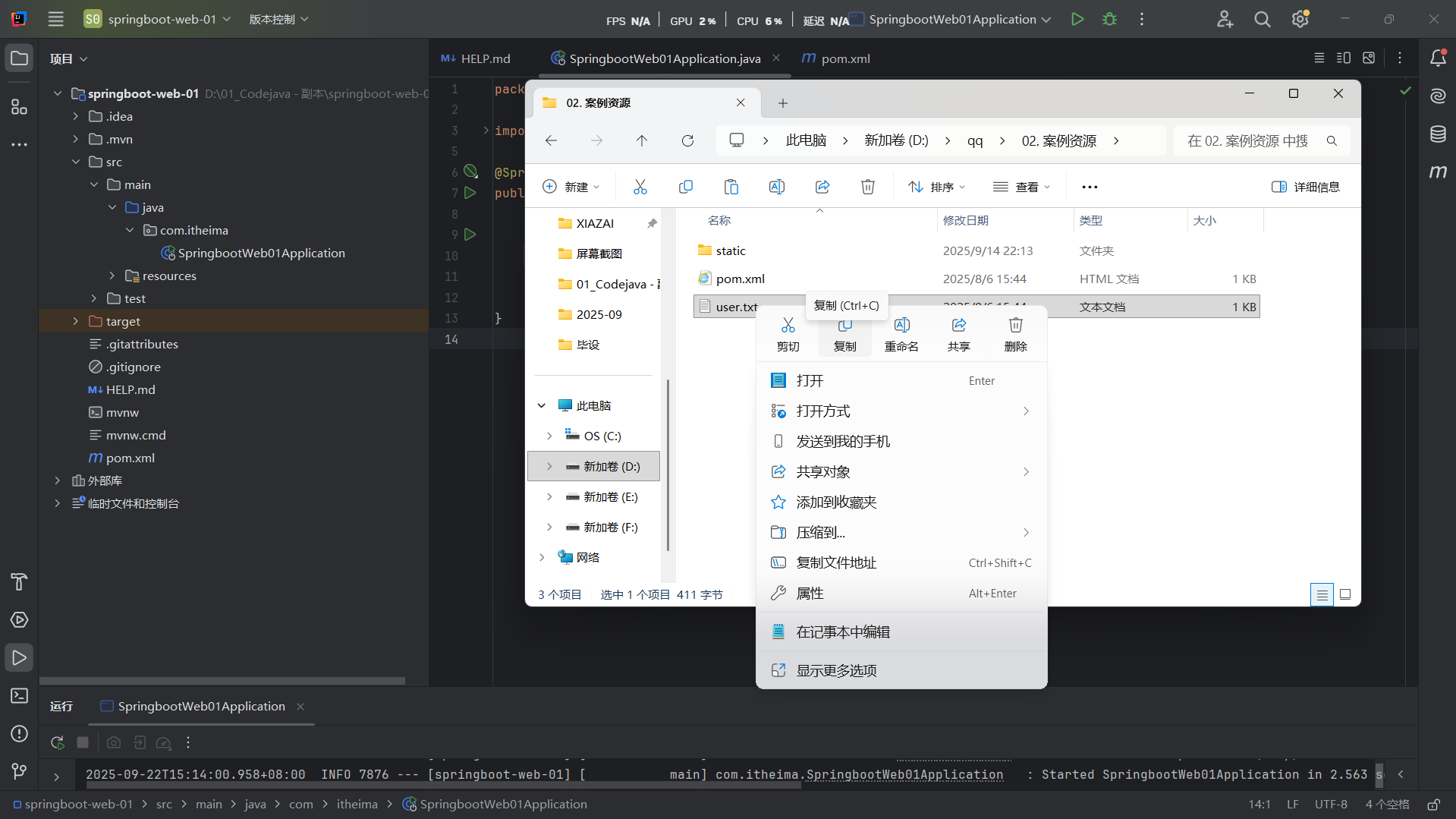The height and width of the screenshot is (819, 1456).
Task: Open the Maven tool window icon
Action: click(x=1438, y=172)
